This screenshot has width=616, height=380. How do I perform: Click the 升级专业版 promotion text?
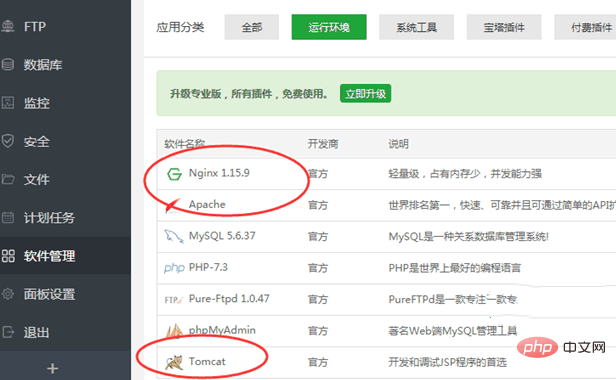click(x=248, y=94)
